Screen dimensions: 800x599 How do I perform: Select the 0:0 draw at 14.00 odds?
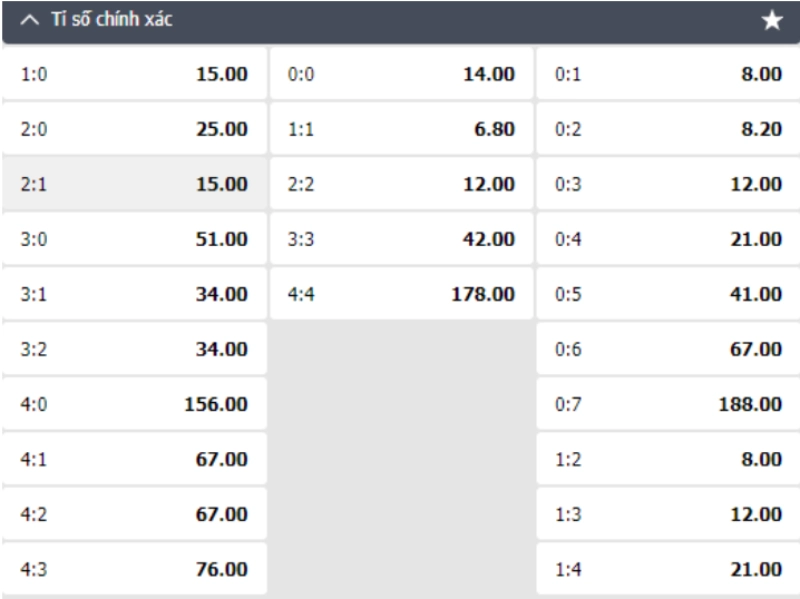[402, 74]
